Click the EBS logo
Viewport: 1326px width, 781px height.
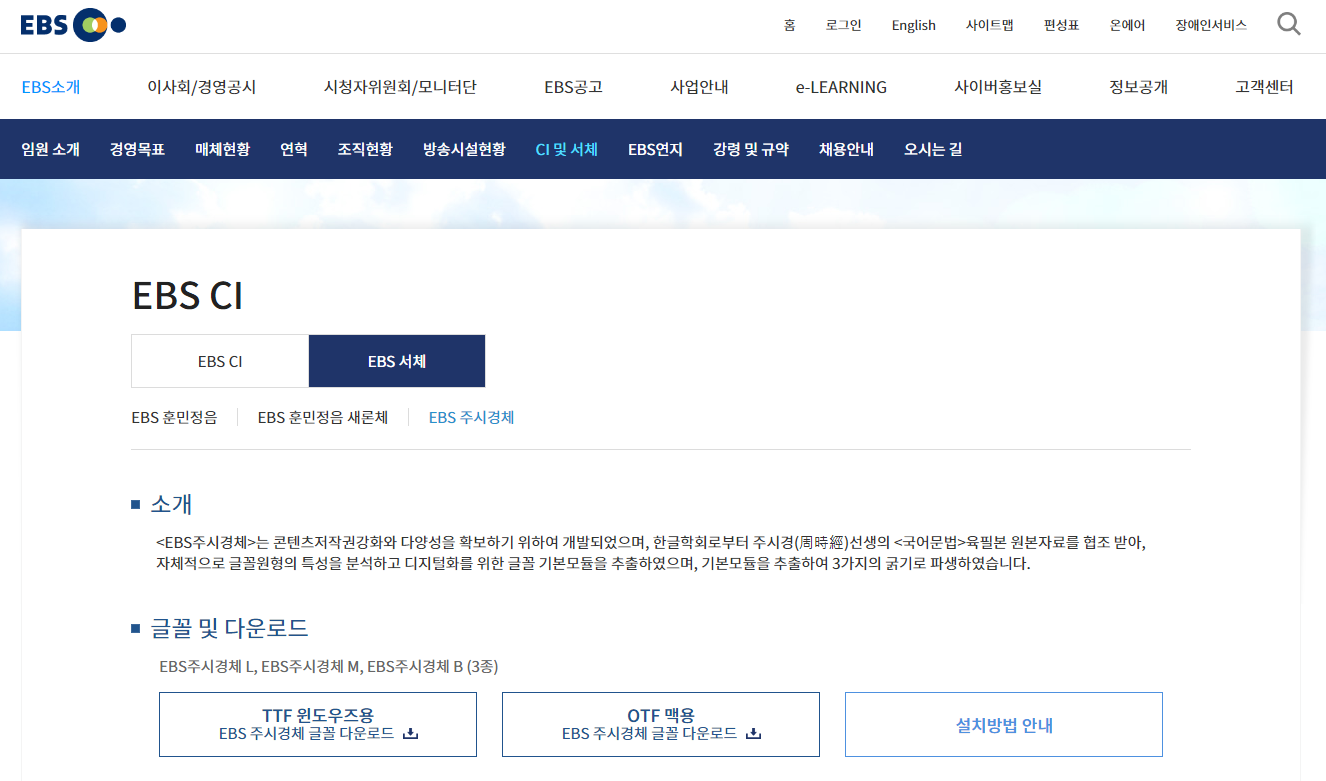[x=73, y=23]
